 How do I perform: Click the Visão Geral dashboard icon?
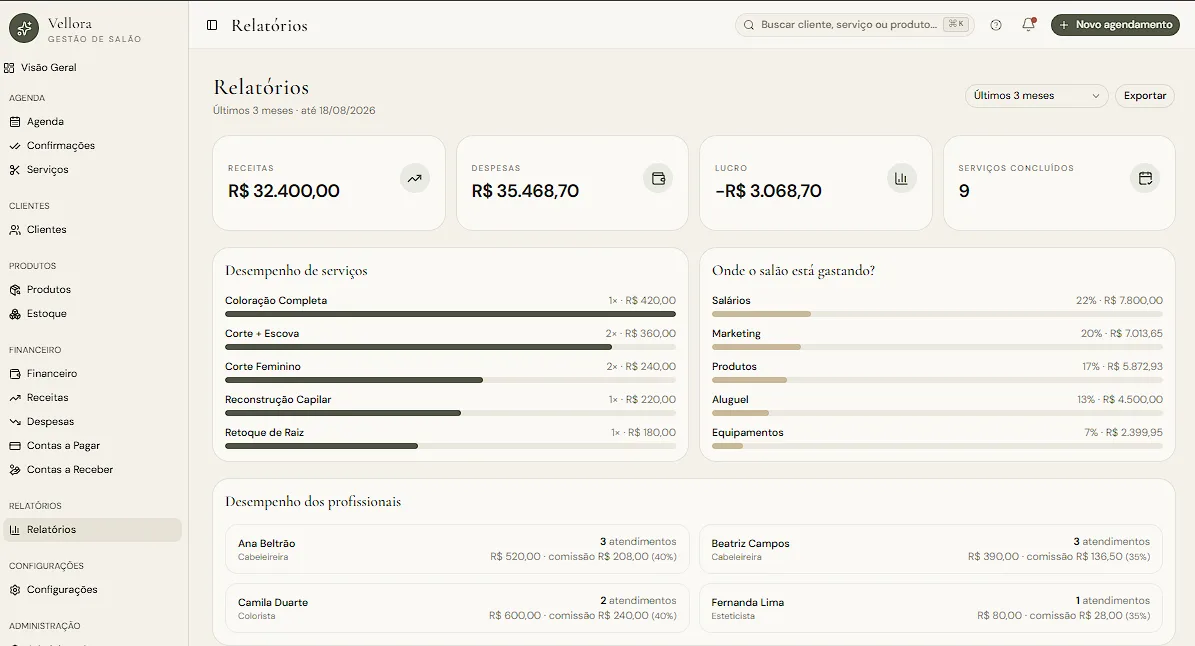(9, 68)
